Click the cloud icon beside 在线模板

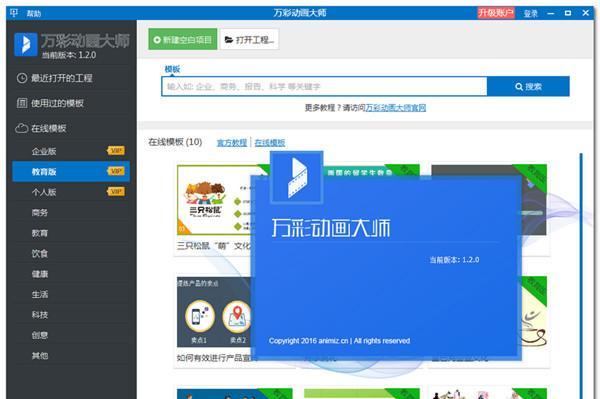tap(21, 128)
